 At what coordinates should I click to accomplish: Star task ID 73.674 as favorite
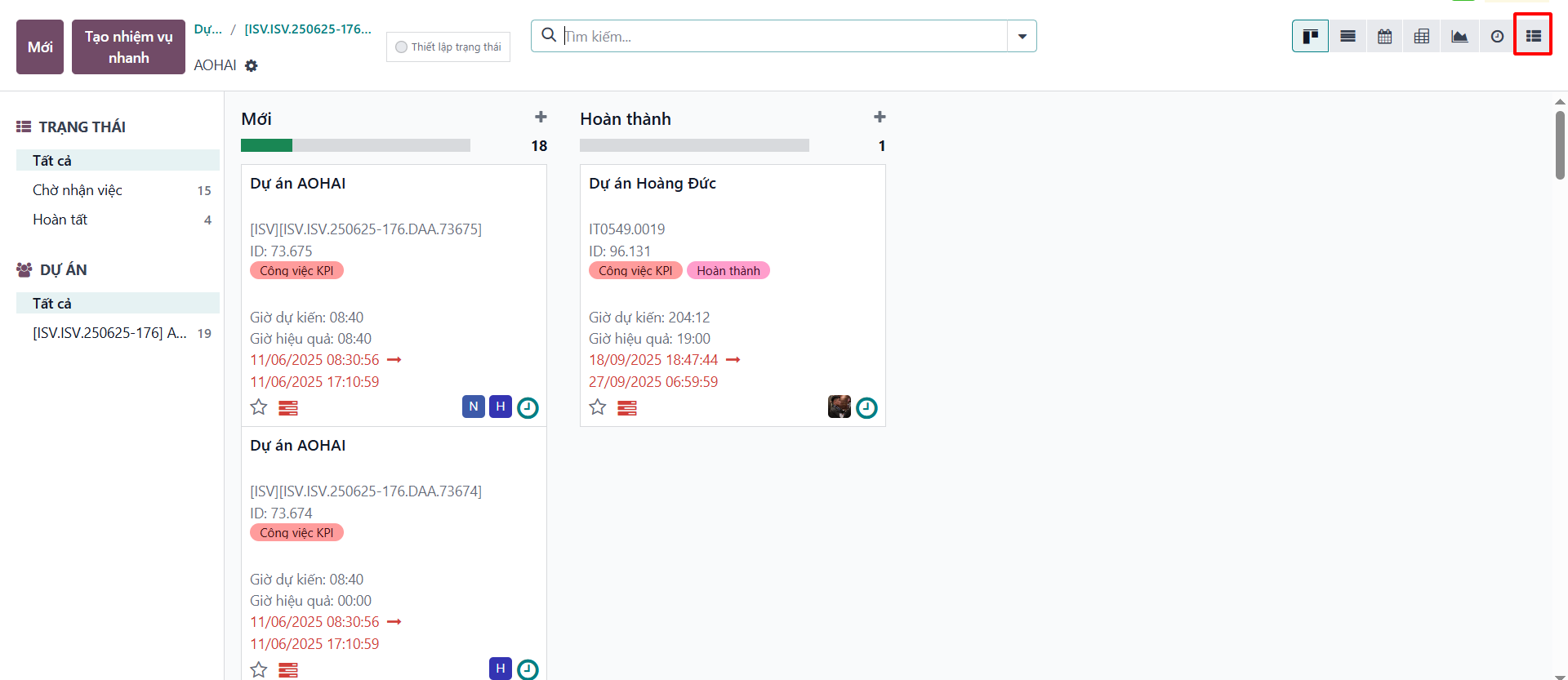259,669
